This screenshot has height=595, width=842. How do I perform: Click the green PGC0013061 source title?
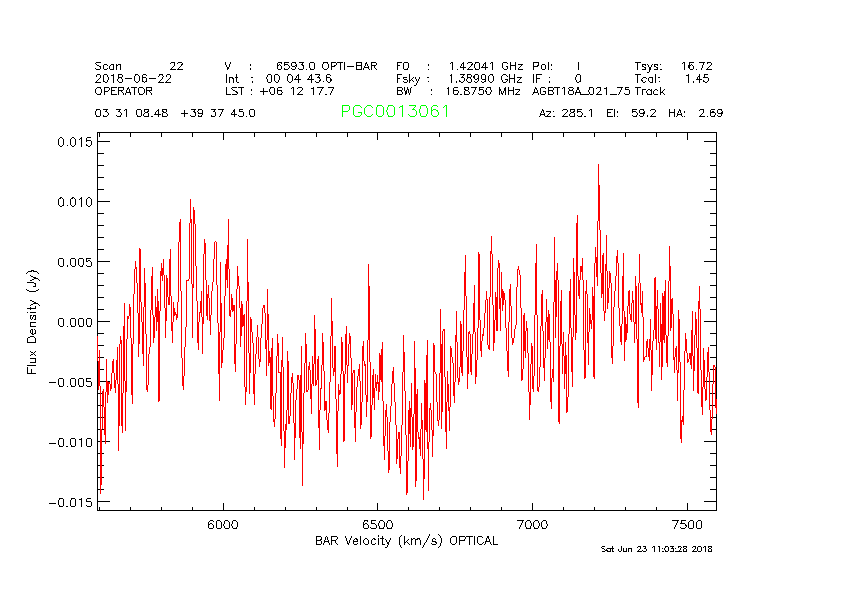[395, 112]
